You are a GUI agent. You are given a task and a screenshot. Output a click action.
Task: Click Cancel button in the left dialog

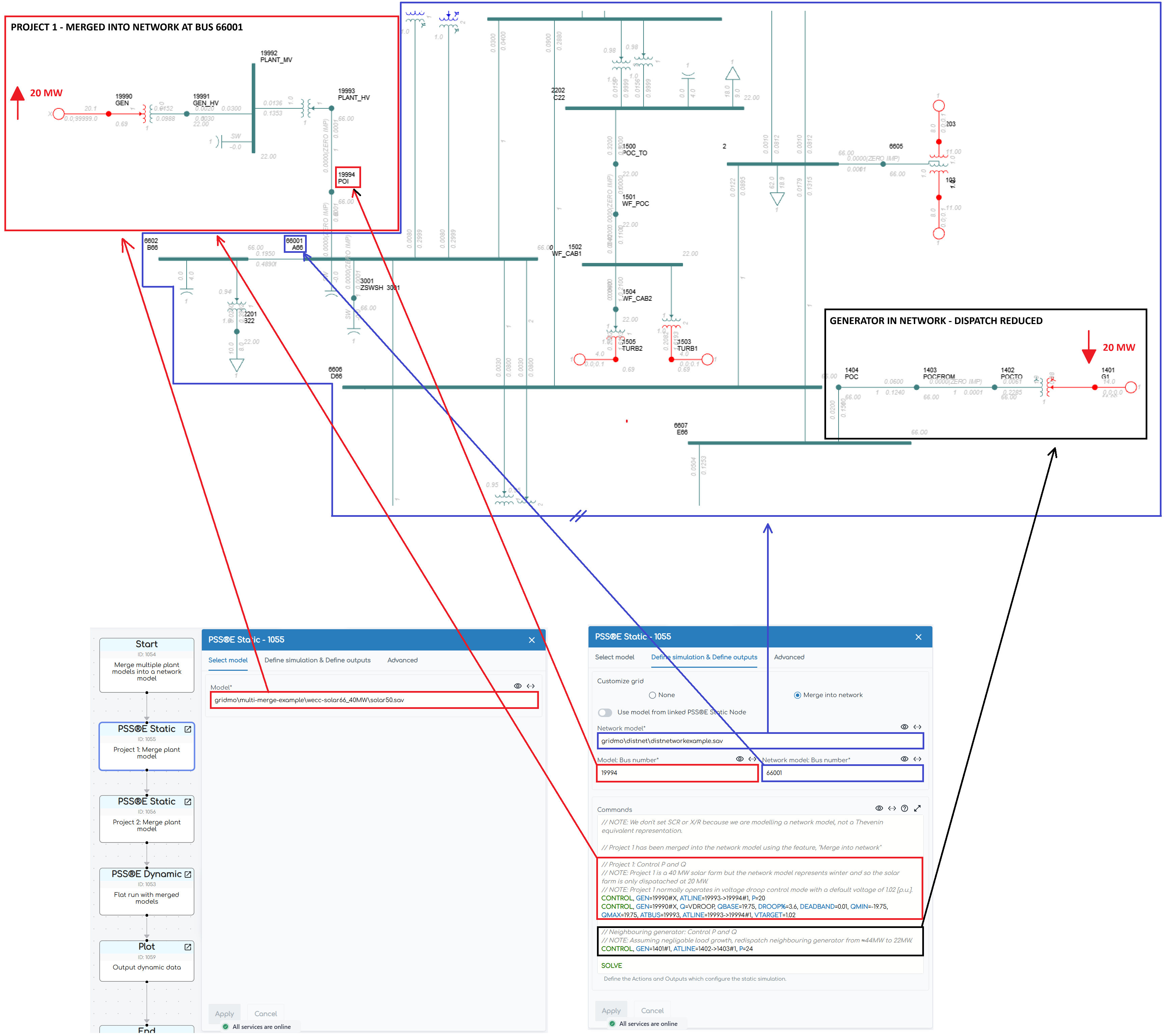pos(265,1014)
